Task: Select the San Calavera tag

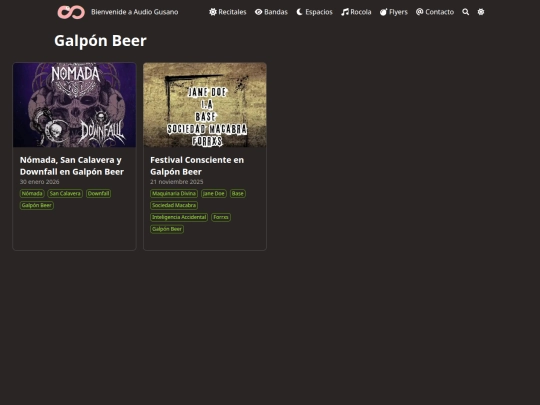Action: point(65,194)
